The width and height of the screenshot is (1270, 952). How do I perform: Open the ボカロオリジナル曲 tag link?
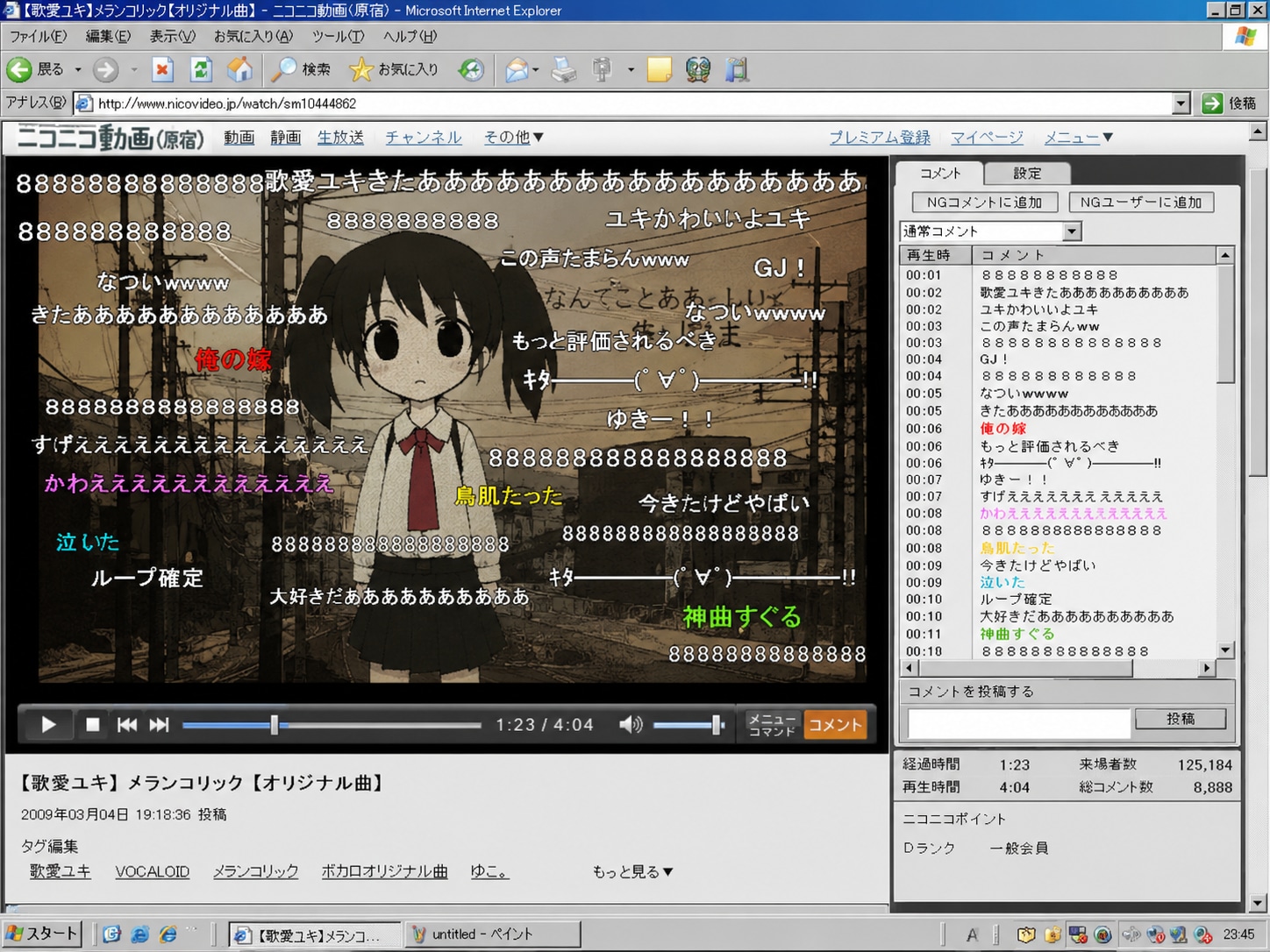(x=384, y=871)
